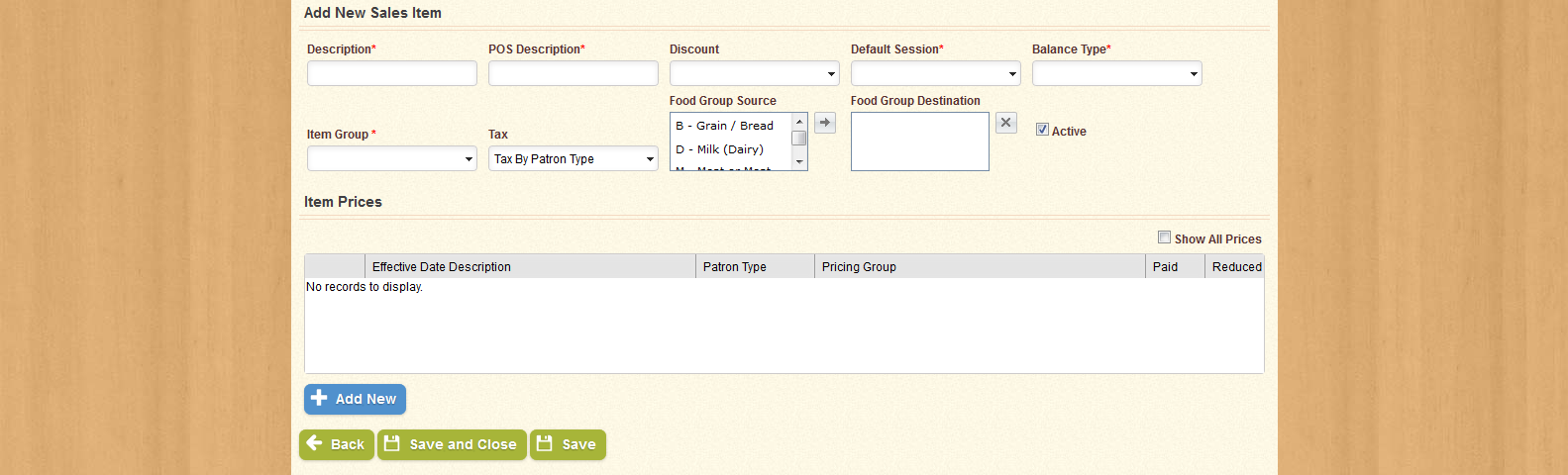Open the Tax By Patron Type dropdown
The height and width of the screenshot is (475, 1568).
pyautogui.click(x=573, y=158)
